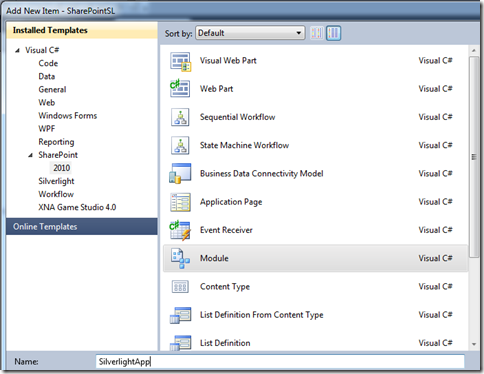The height and width of the screenshot is (374, 484).
Task: Click the Content Type name text
Action: [225, 287]
